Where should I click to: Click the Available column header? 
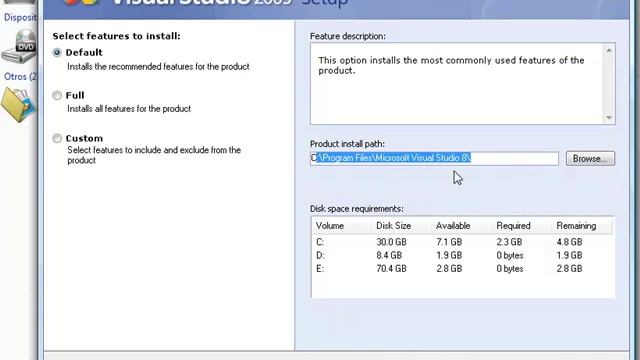point(453,226)
